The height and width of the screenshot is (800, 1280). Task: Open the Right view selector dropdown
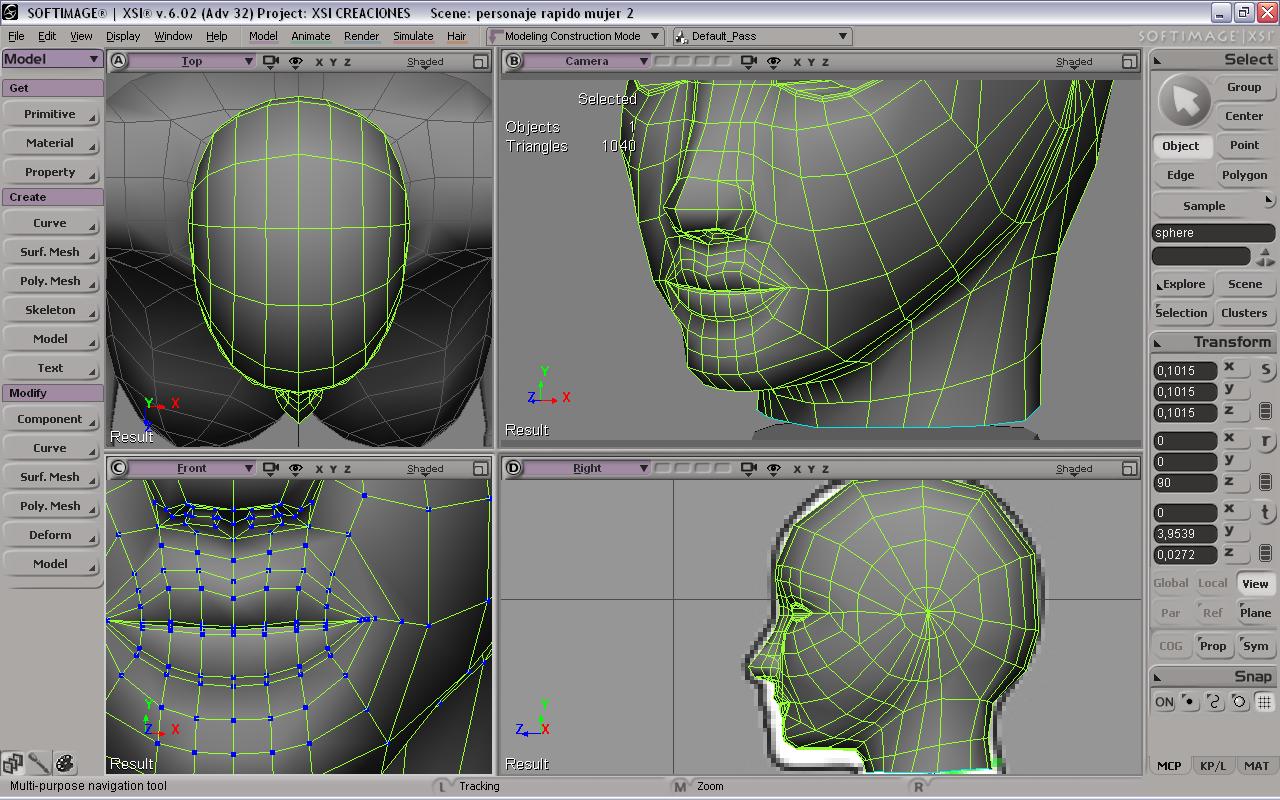pos(587,468)
